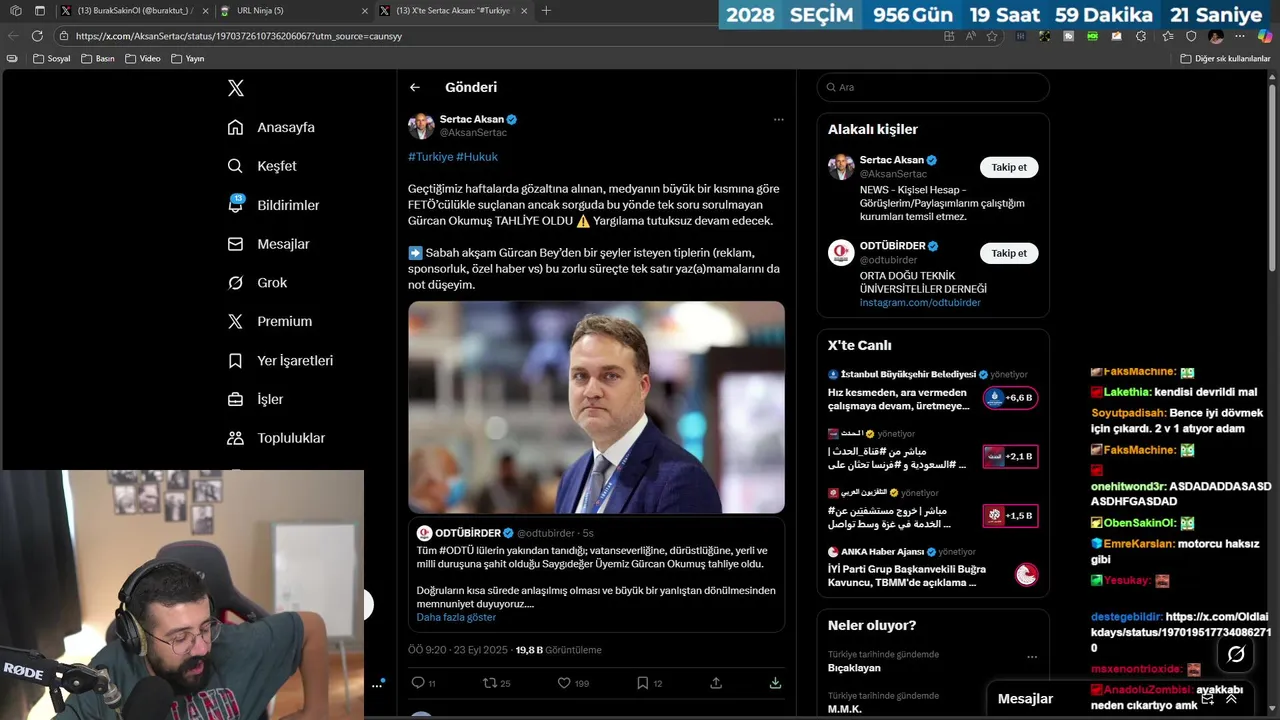
Task: Open the Gürcan Okumuş photo in the post
Action: click(x=596, y=407)
